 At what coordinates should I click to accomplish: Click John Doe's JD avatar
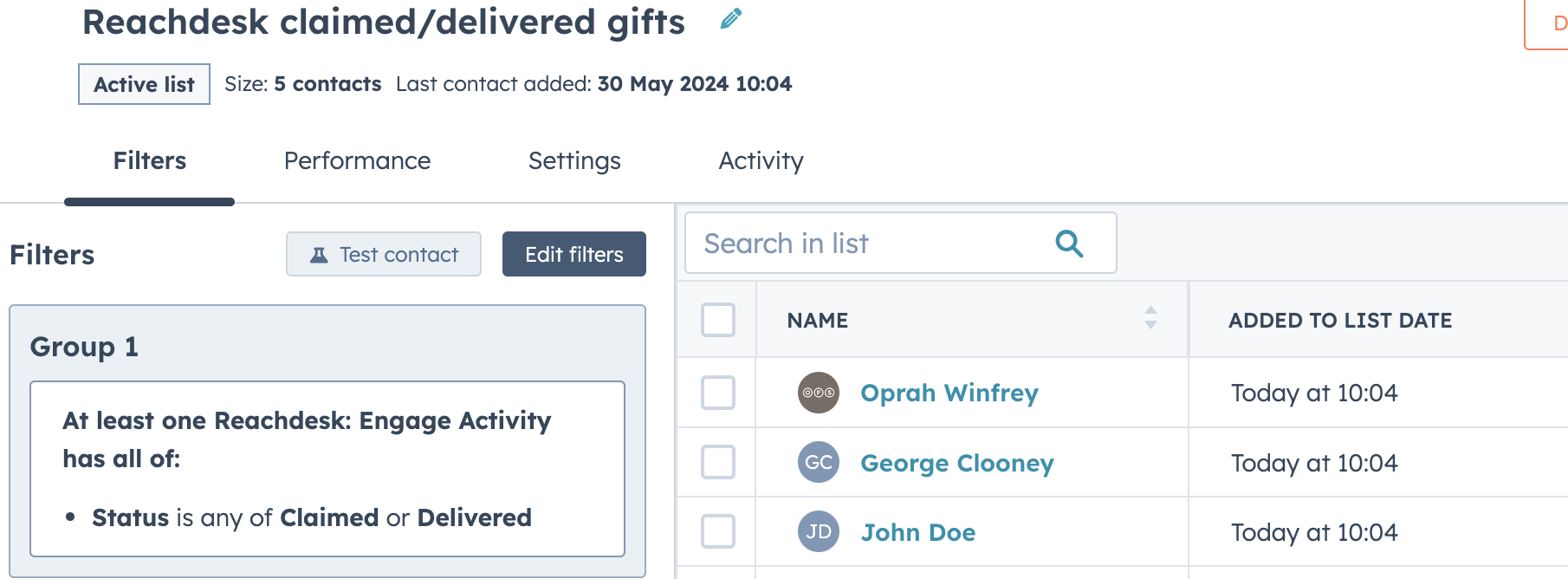click(x=818, y=531)
